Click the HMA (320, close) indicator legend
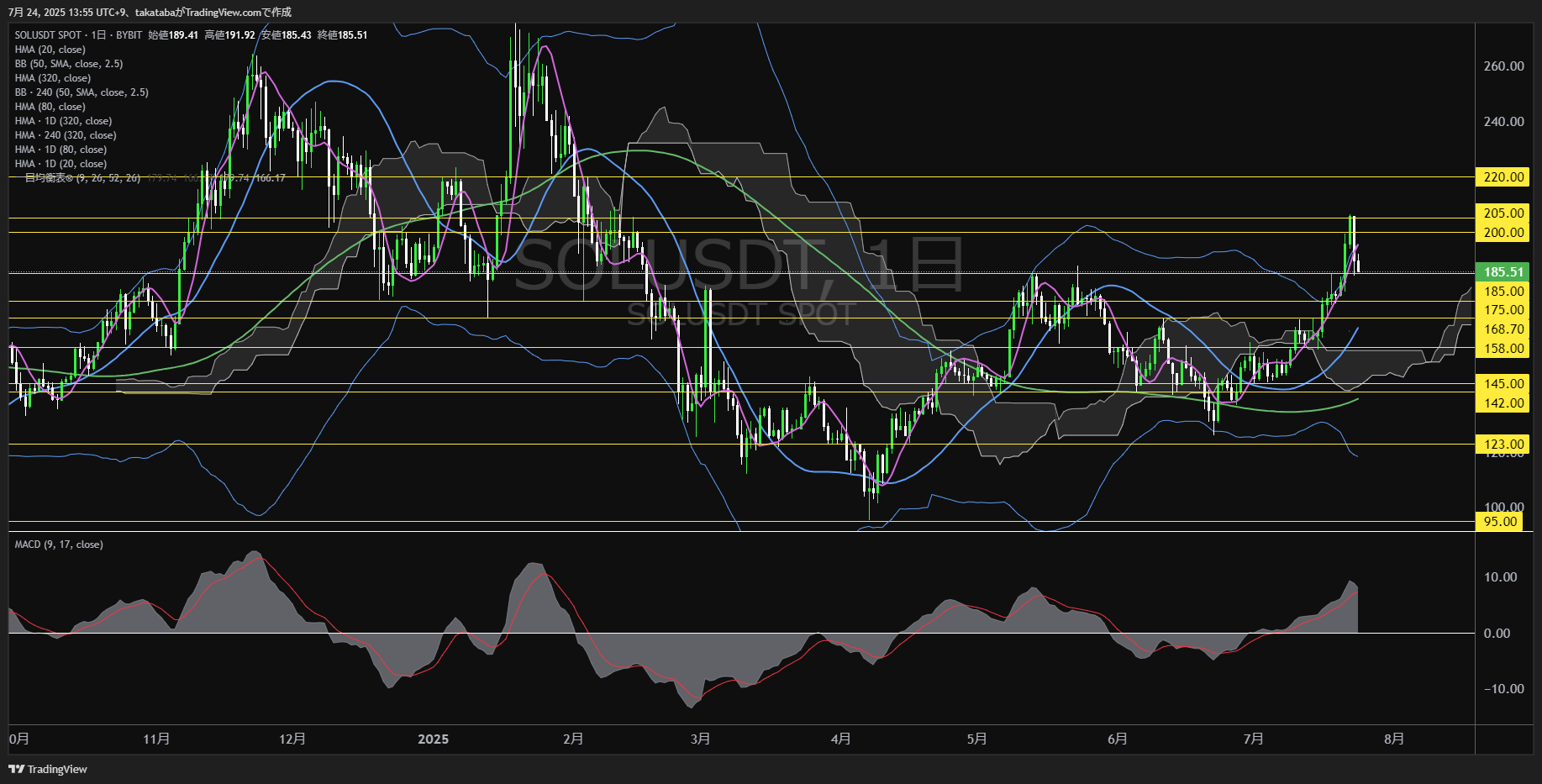 [53, 78]
